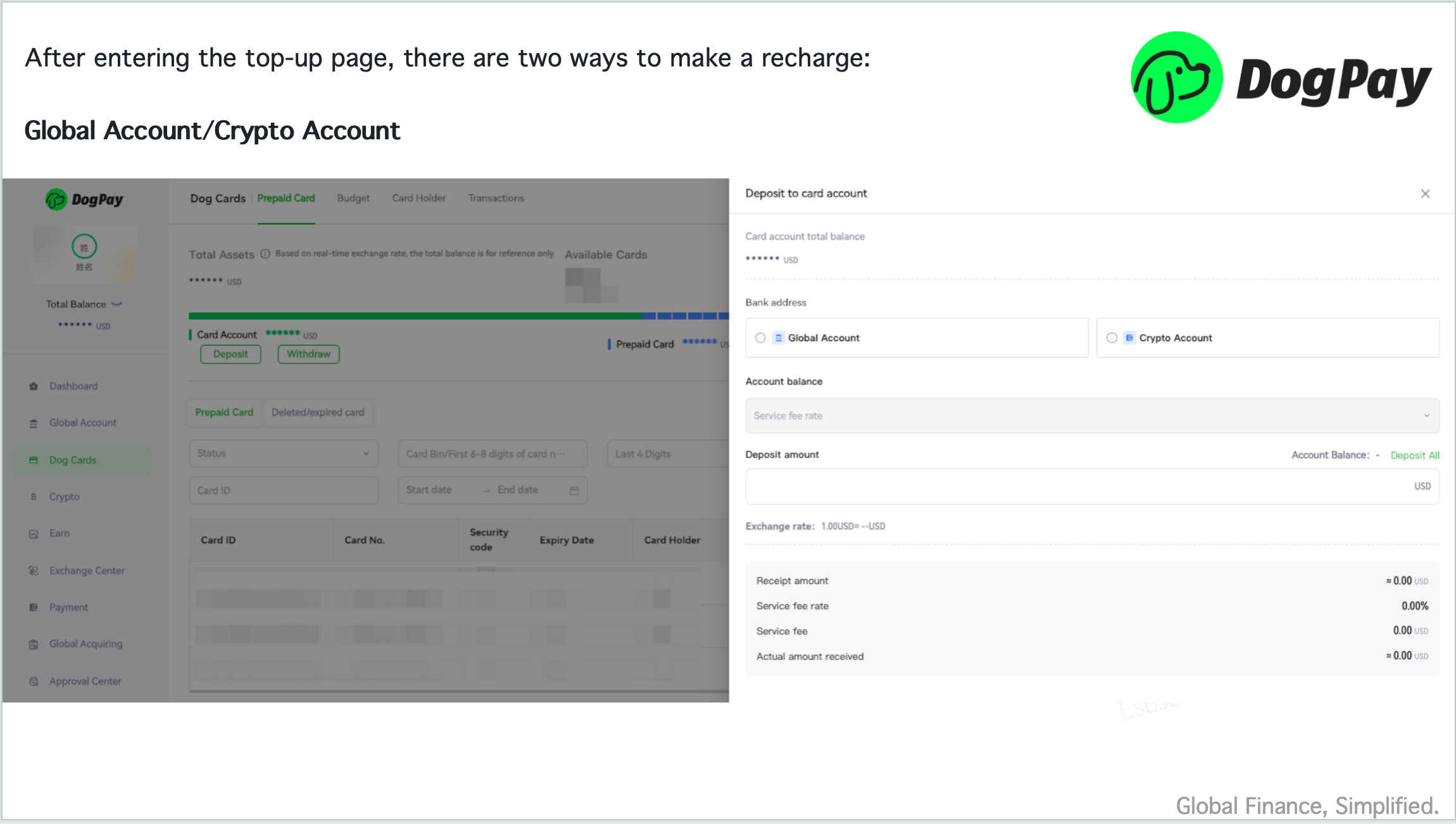Open Approval Center from the sidebar menu
1456x824 pixels.
point(85,682)
